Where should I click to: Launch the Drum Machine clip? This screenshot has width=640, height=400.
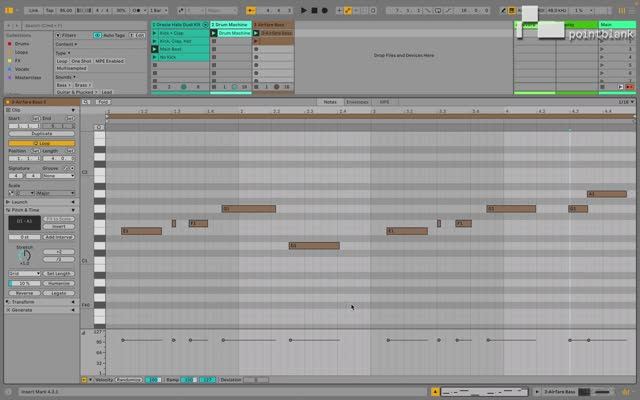(213, 33)
